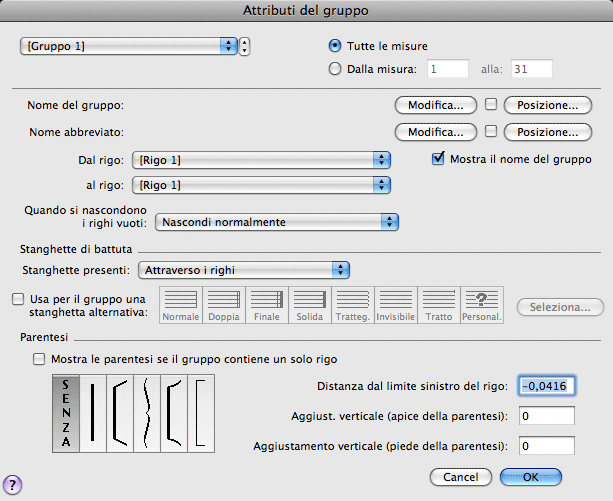Pick the curly brace bracket style
This screenshot has height=501, width=613.
pyautogui.click(x=148, y=414)
